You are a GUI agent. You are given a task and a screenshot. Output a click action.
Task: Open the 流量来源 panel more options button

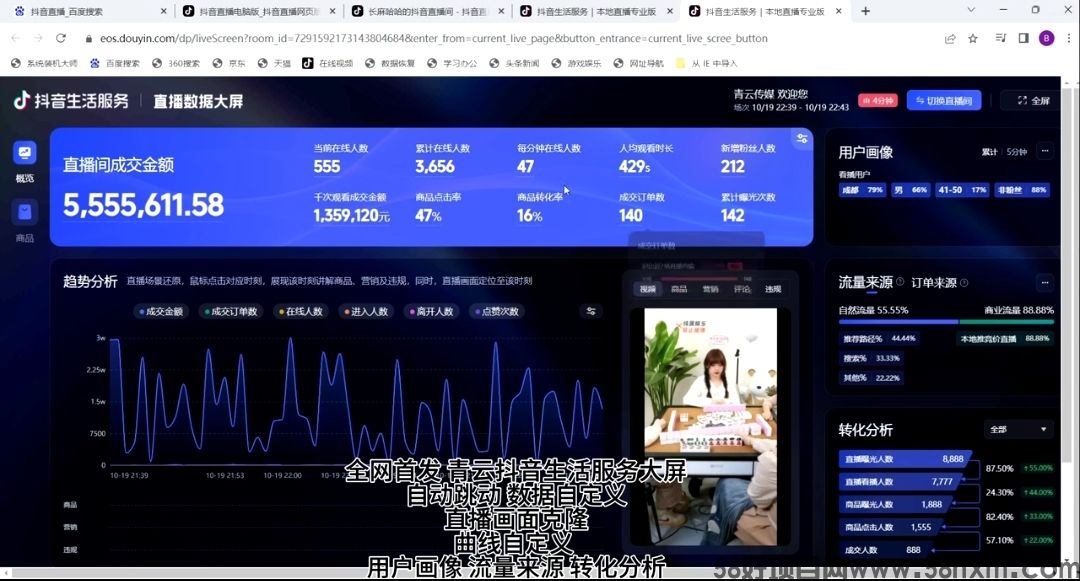pyautogui.click(x=1045, y=282)
